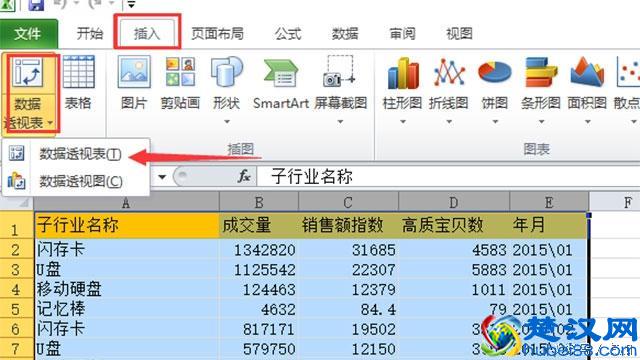Viewport: 640px width, 360px height.
Task: Open the quick access toolbar customize arrow
Action: 131,5
